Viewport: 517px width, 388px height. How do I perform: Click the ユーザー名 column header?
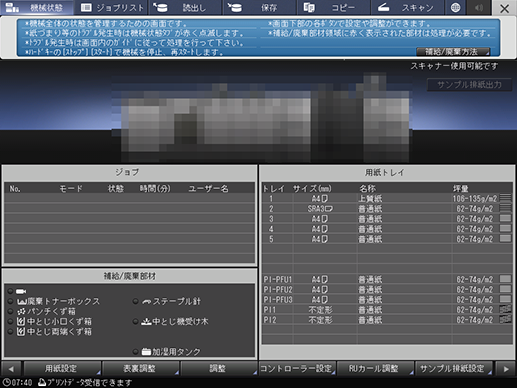[208, 189]
